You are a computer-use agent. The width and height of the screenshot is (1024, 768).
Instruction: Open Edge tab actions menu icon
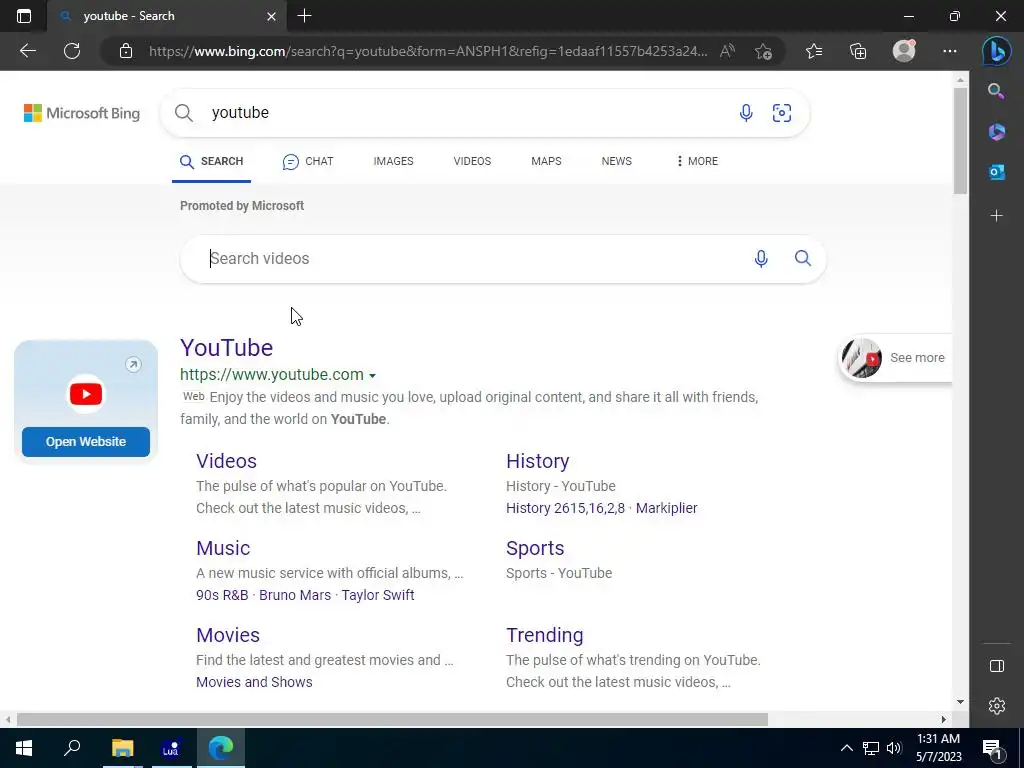(x=24, y=16)
